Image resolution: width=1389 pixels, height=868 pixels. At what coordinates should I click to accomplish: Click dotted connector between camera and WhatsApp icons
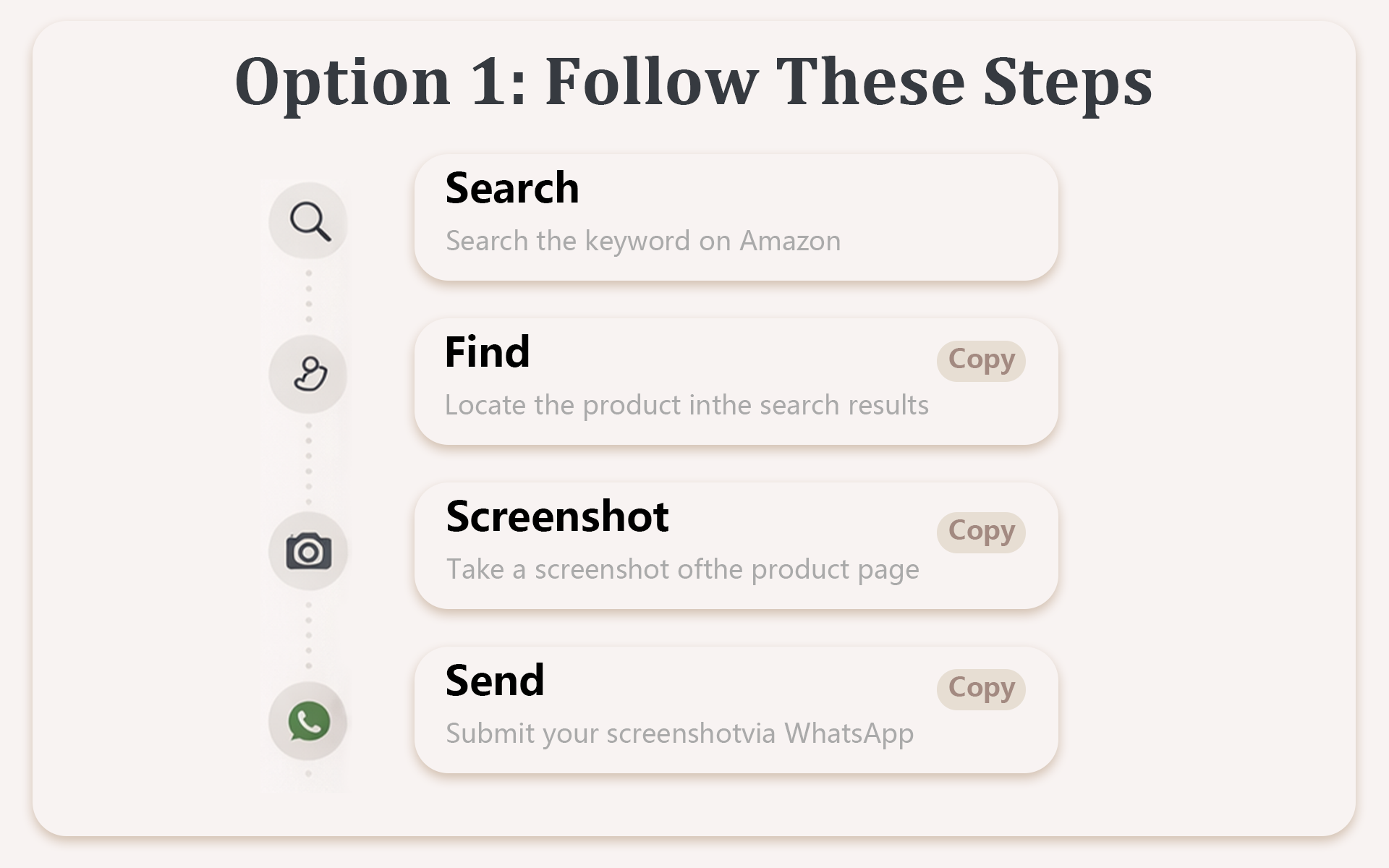(309, 635)
